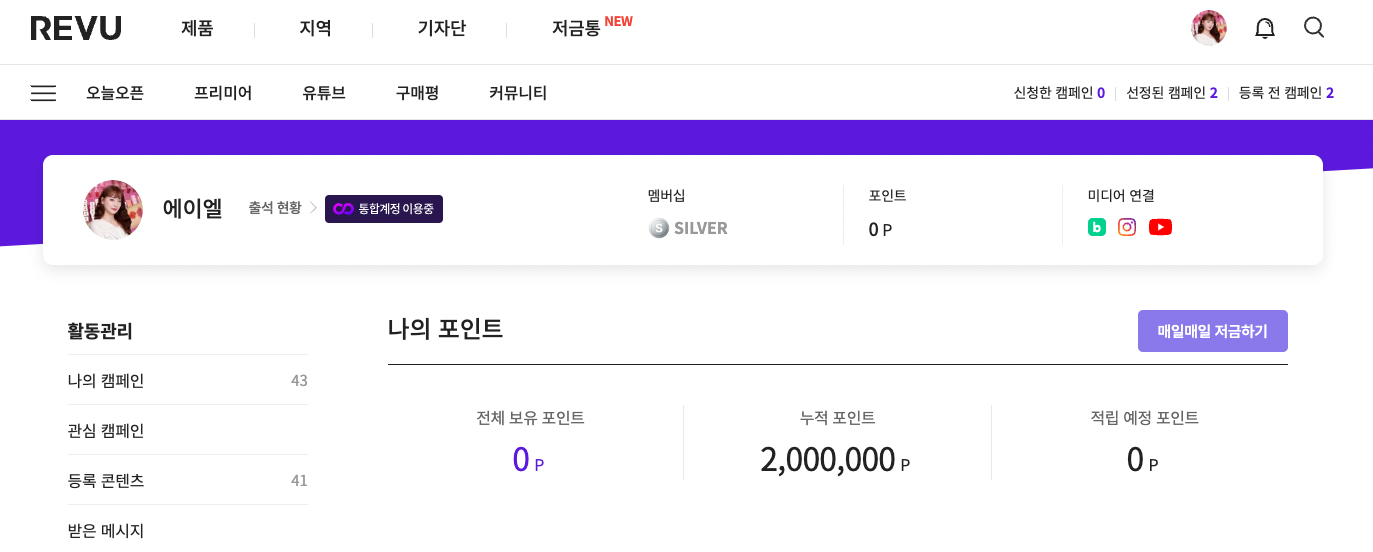The image size is (1373, 552).
Task: Open the 저금통 NEW menu
Action: [590, 28]
